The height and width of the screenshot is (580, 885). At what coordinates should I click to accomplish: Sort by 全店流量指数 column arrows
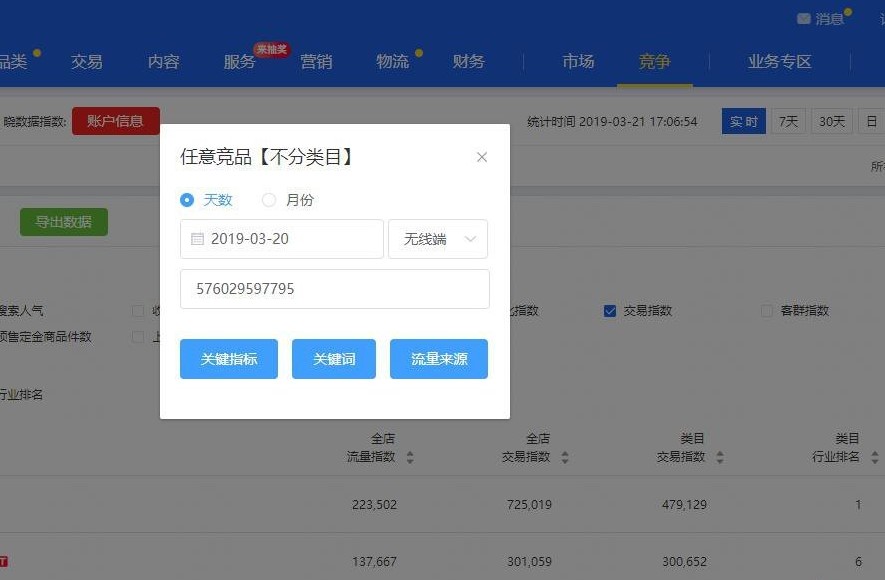click(x=410, y=457)
